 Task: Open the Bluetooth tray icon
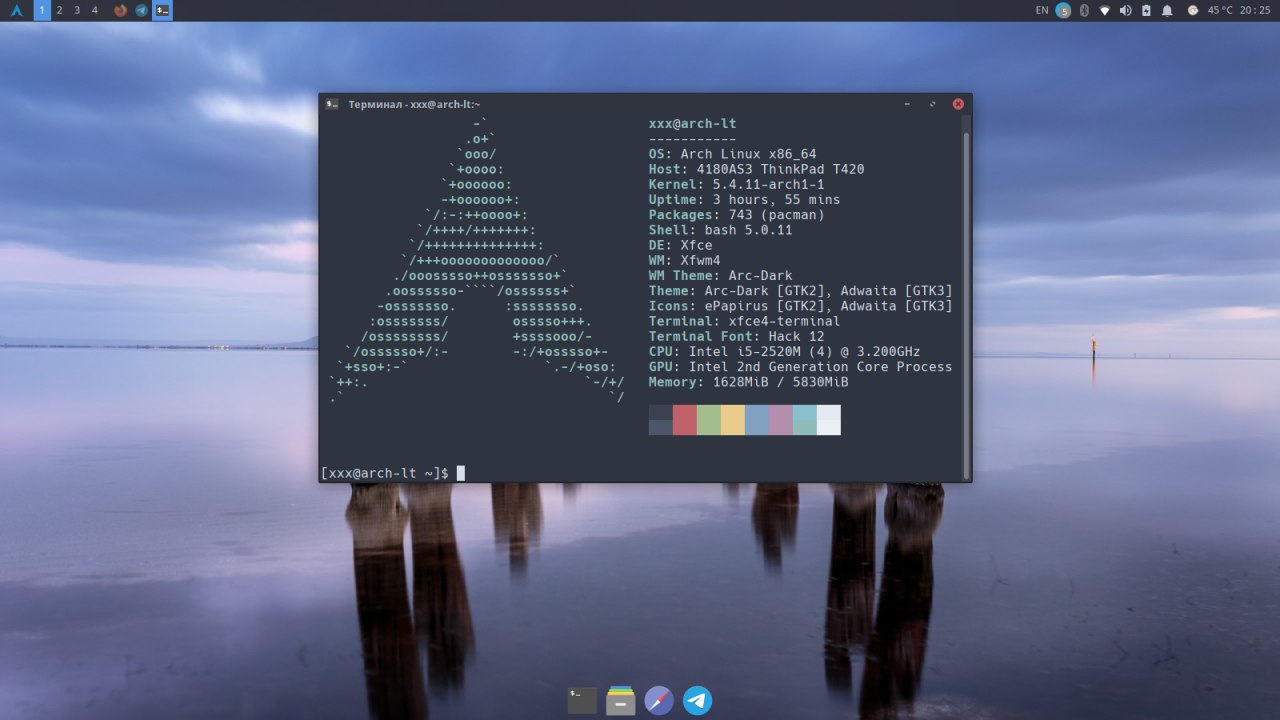click(x=1084, y=10)
